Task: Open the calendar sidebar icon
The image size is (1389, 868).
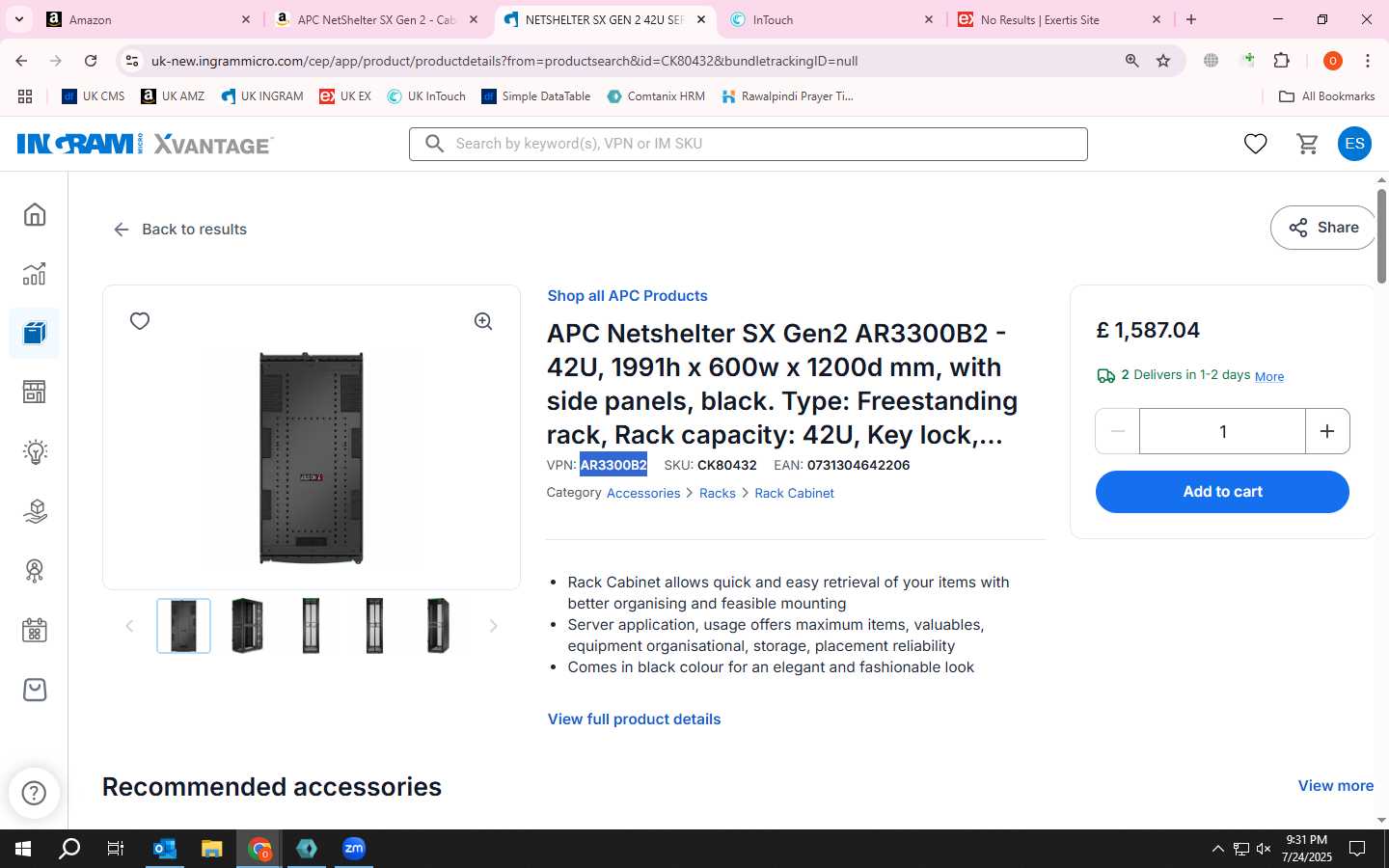Action: pyautogui.click(x=35, y=630)
